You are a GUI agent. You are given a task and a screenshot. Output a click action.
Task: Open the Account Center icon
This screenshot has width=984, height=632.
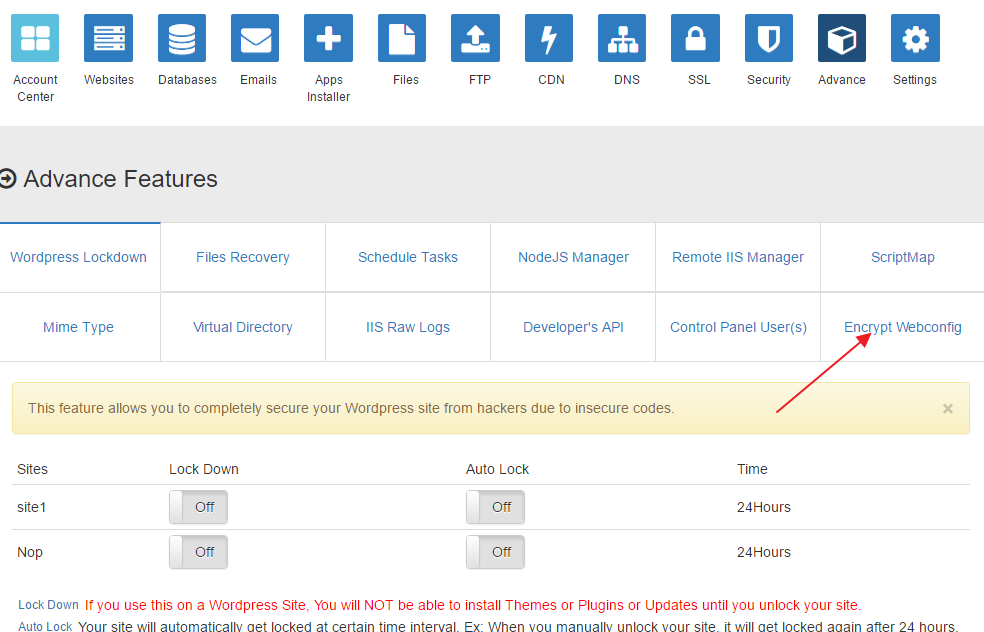tap(35, 38)
